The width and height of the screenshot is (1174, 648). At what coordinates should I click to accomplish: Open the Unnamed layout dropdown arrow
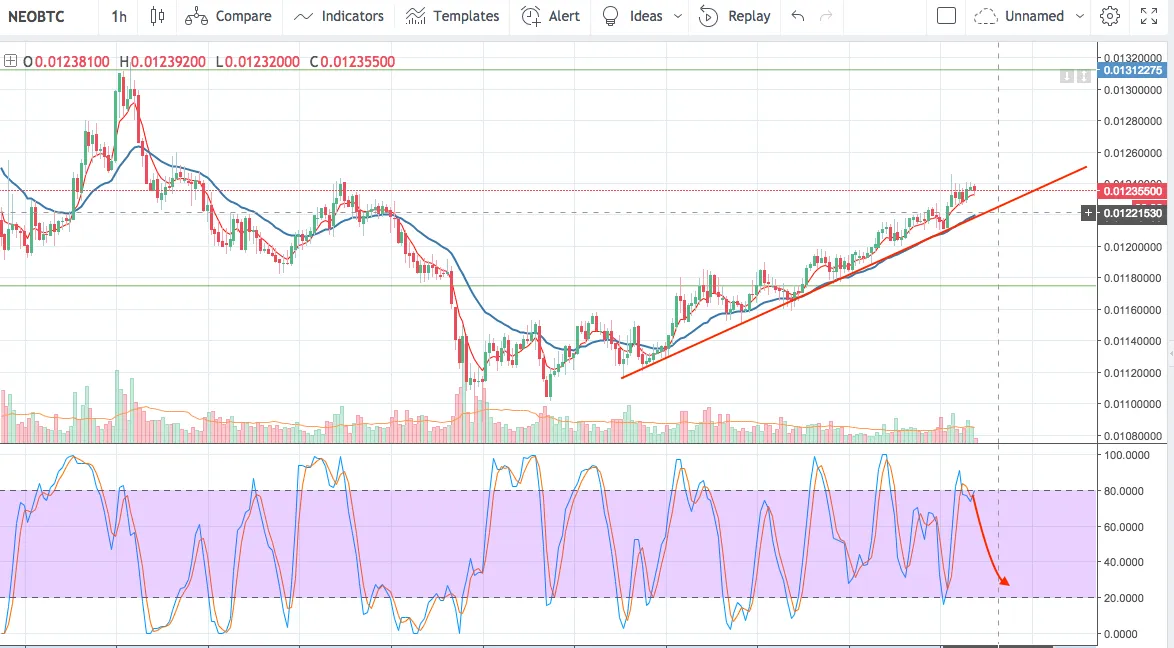point(1079,16)
